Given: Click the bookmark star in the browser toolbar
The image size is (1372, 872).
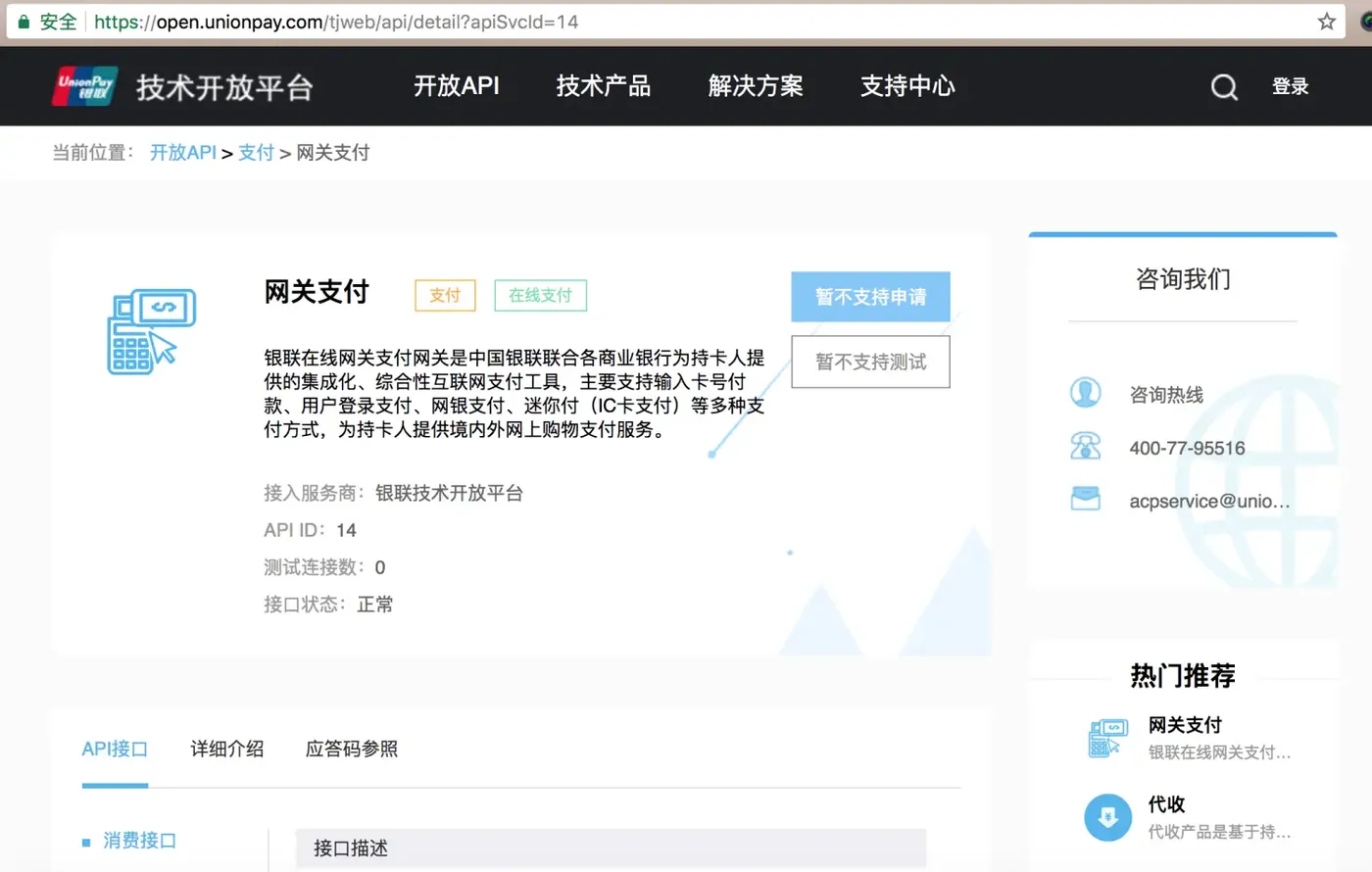Looking at the screenshot, I should (1327, 20).
